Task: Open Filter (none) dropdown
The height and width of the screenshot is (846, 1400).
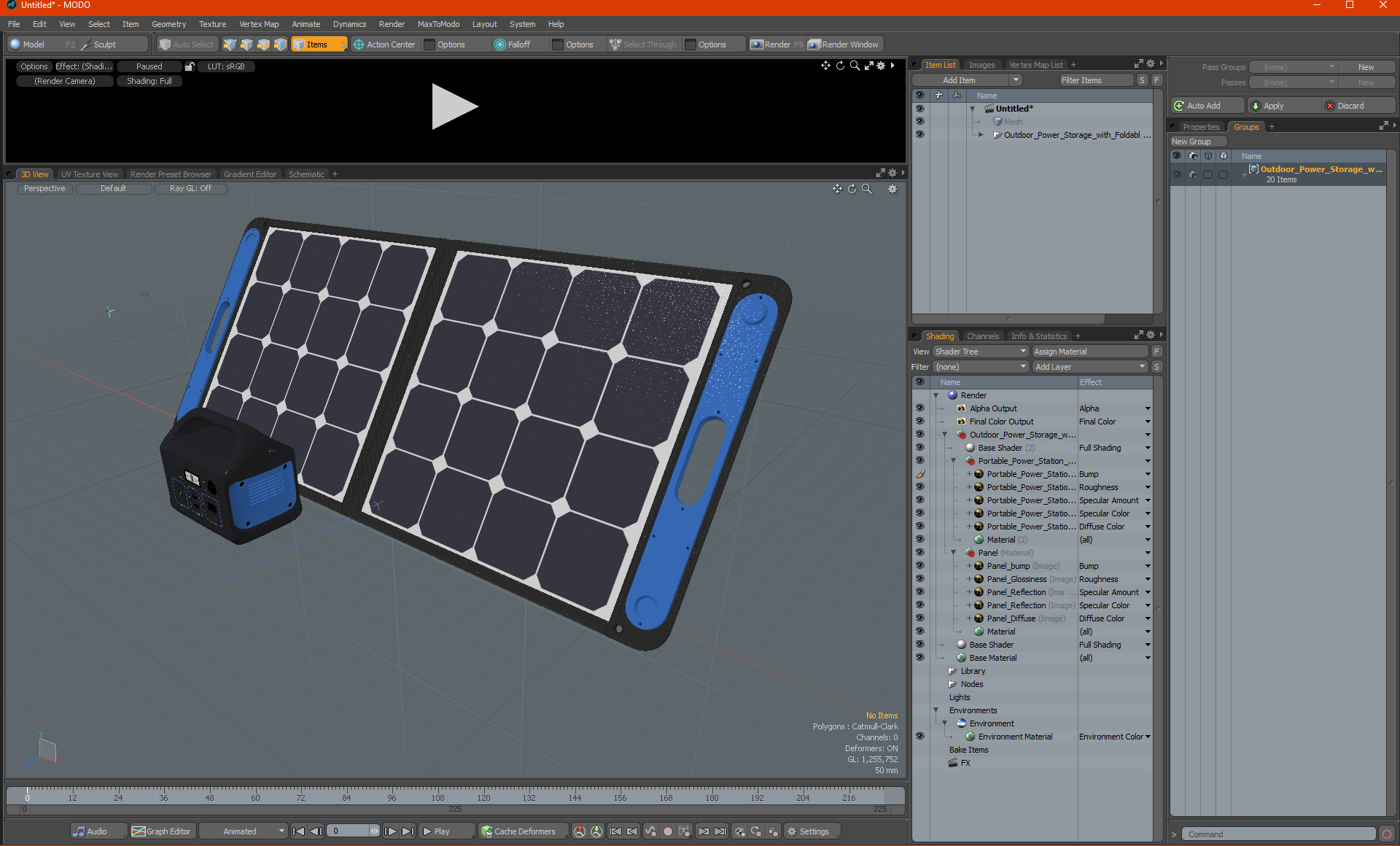Action: [980, 367]
